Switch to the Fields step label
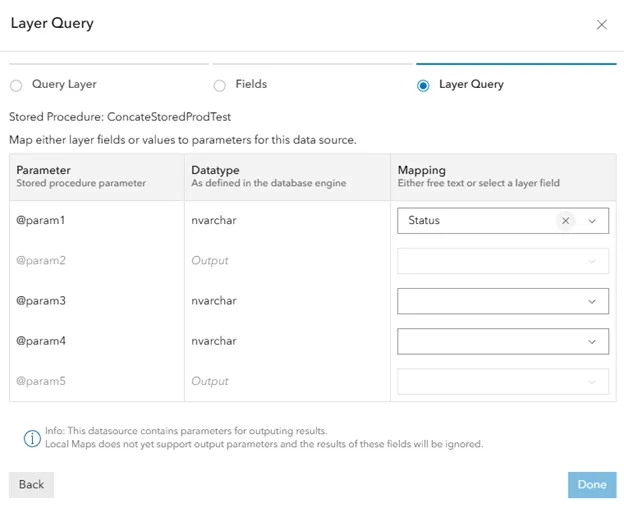Screen dimensions: 624x508 tap(251, 84)
